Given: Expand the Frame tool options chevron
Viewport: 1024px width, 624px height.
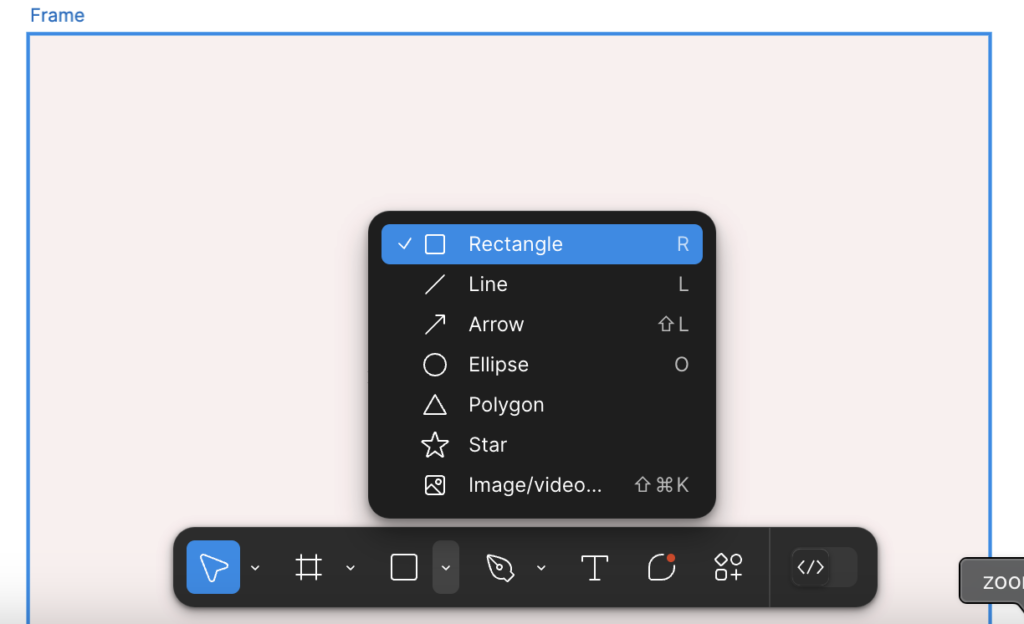Looking at the screenshot, I should coord(351,568).
